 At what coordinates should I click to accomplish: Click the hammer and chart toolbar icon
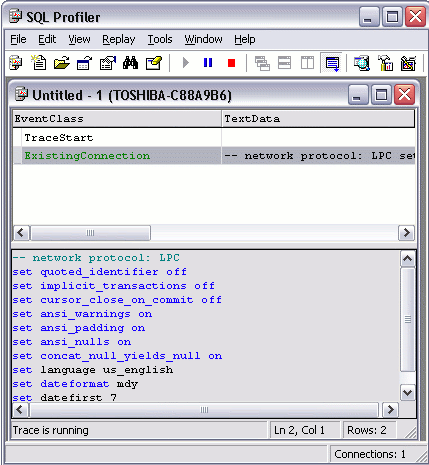tap(385, 63)
